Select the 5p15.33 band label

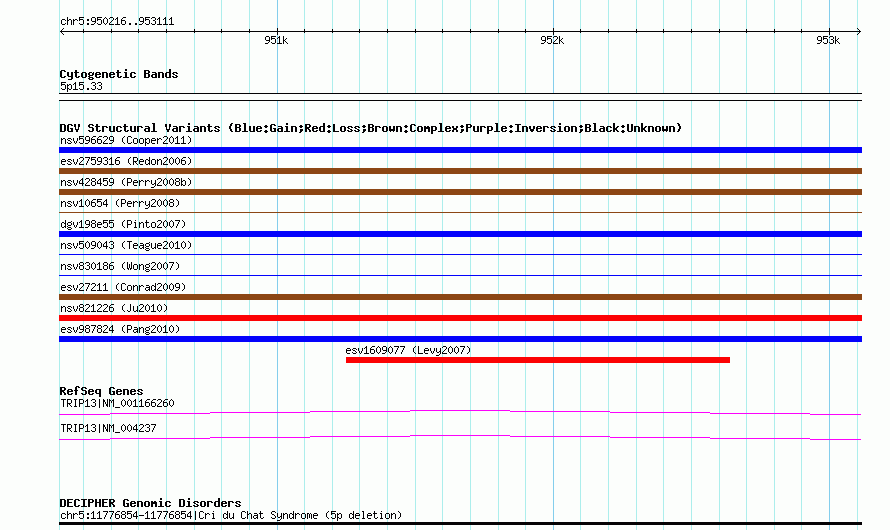(x=81, y=86)
